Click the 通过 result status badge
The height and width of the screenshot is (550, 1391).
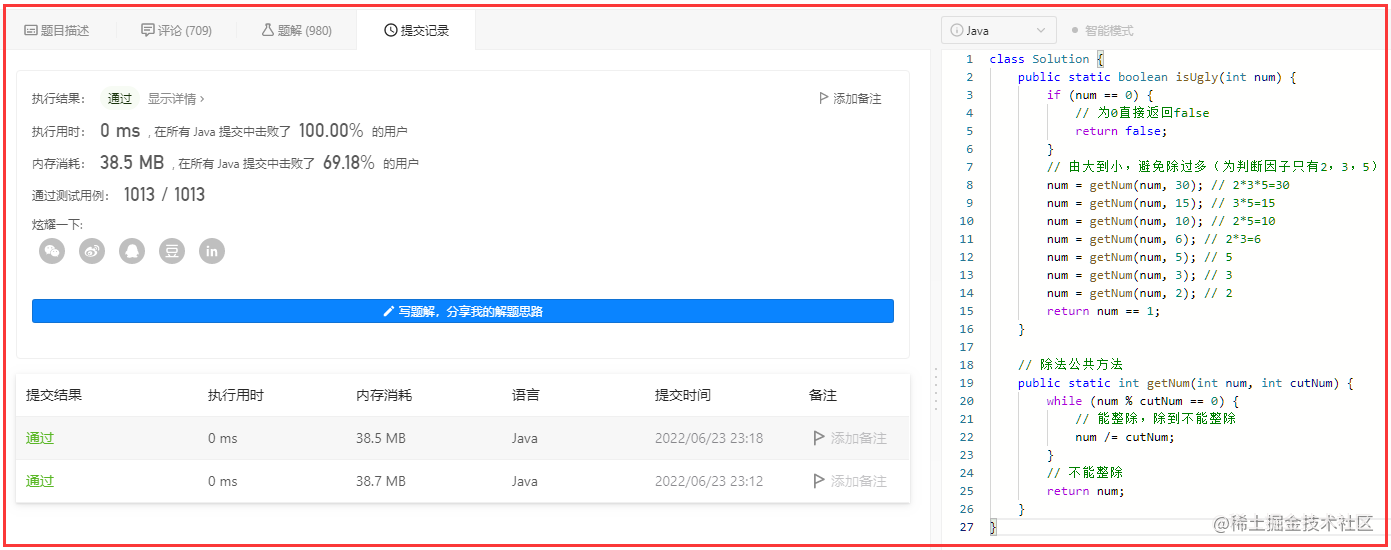pos(120,99)
